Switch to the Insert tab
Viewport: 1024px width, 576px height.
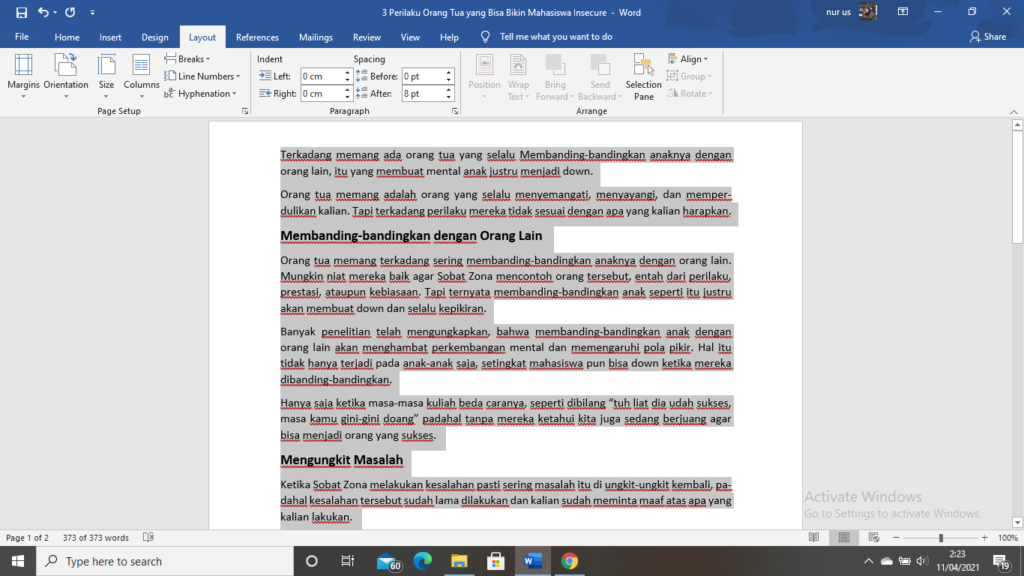point(110,37)
